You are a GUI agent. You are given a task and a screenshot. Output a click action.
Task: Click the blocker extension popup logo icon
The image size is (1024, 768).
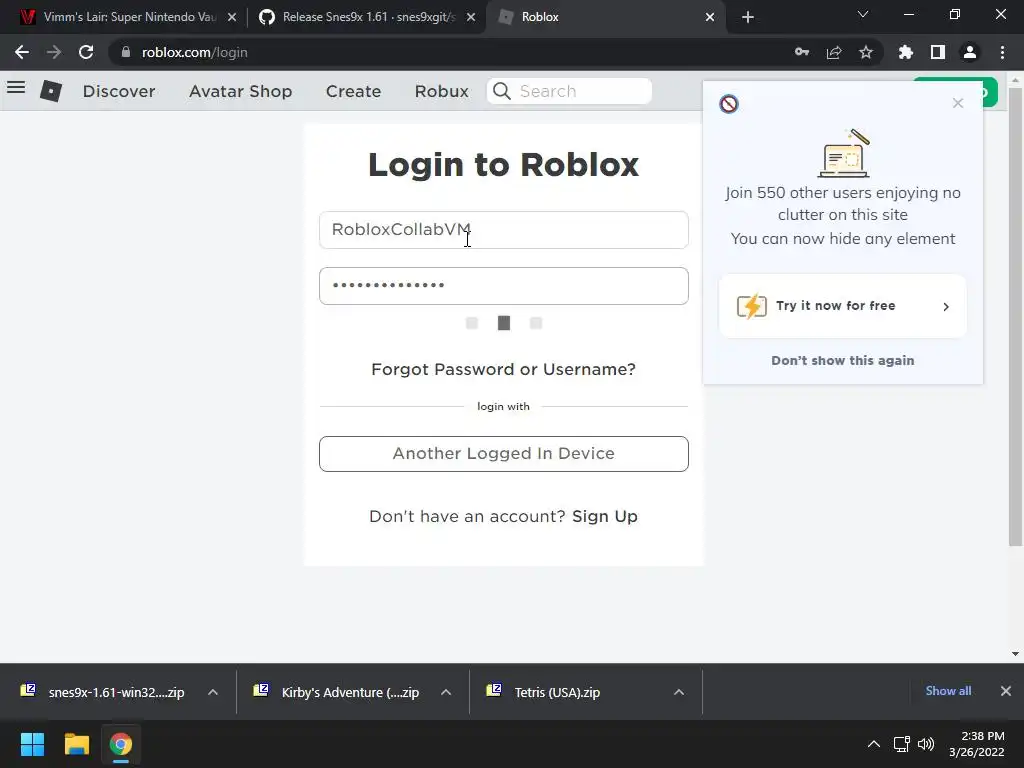click(x=729, y=104)
